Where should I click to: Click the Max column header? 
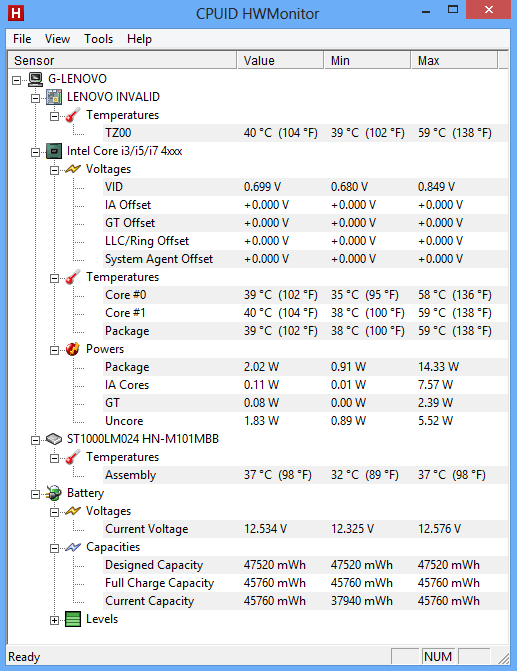click(x=454, y=60)
